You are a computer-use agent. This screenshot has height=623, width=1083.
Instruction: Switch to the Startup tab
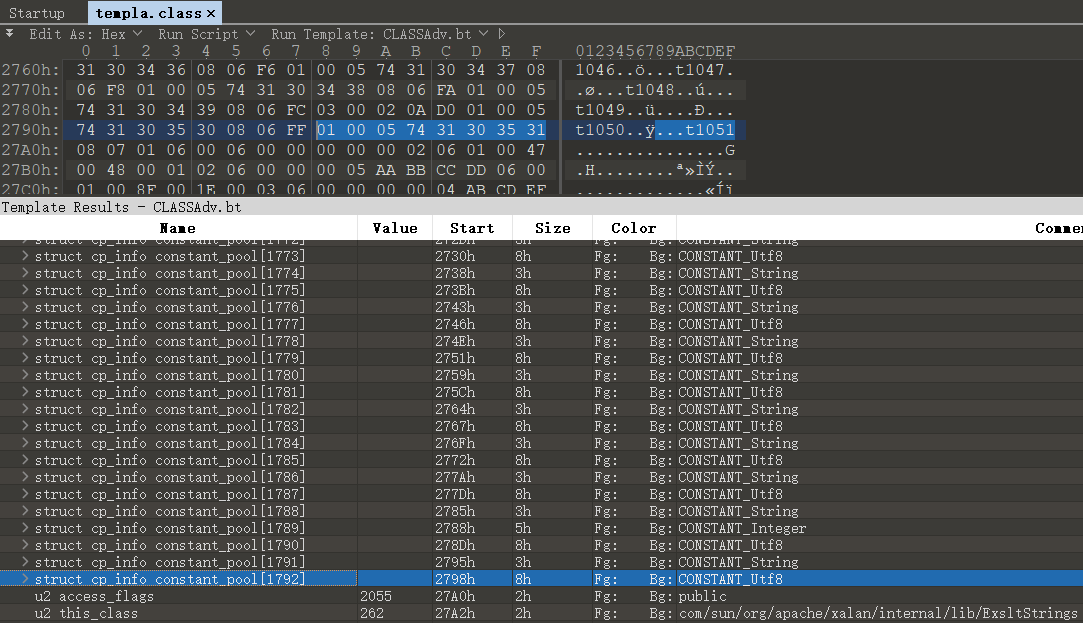38,12
